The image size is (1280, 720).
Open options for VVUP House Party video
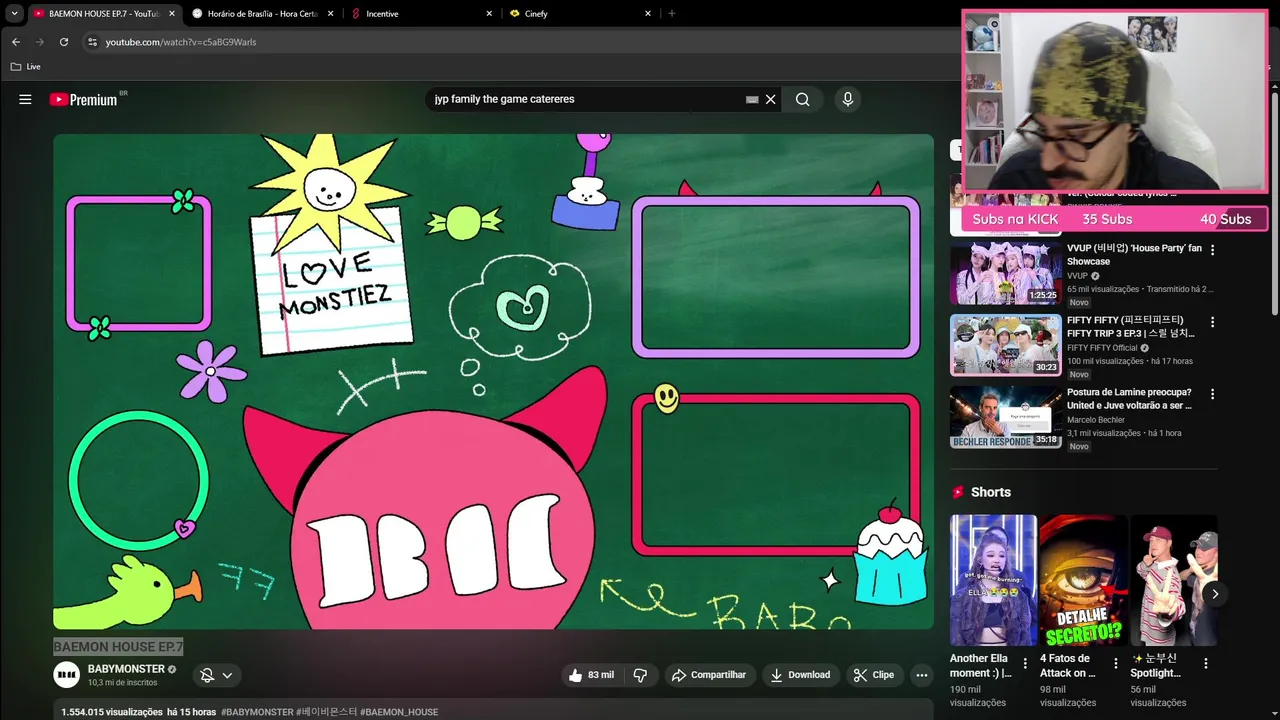coord(1213,250)
